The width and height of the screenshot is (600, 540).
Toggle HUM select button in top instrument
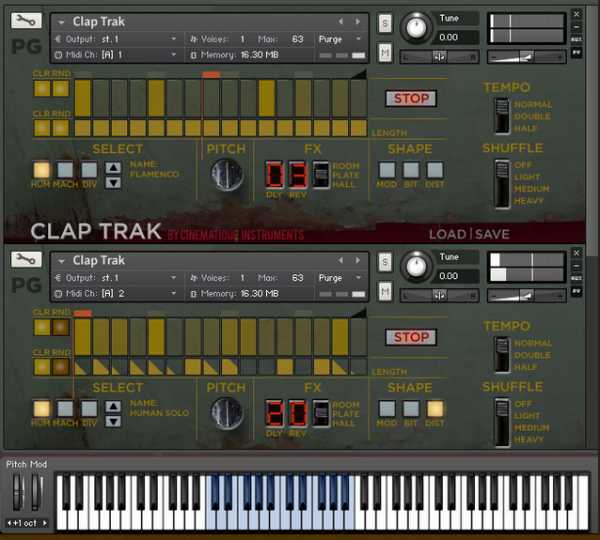point(41,170)
